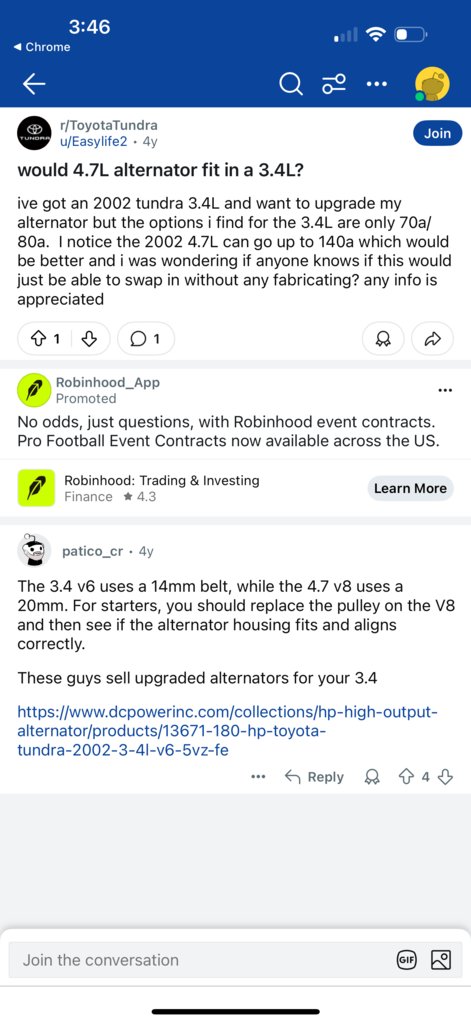This screenshot has height=1023, width=471.
Task: Downvote the alternator post
Action: [91, 339]
